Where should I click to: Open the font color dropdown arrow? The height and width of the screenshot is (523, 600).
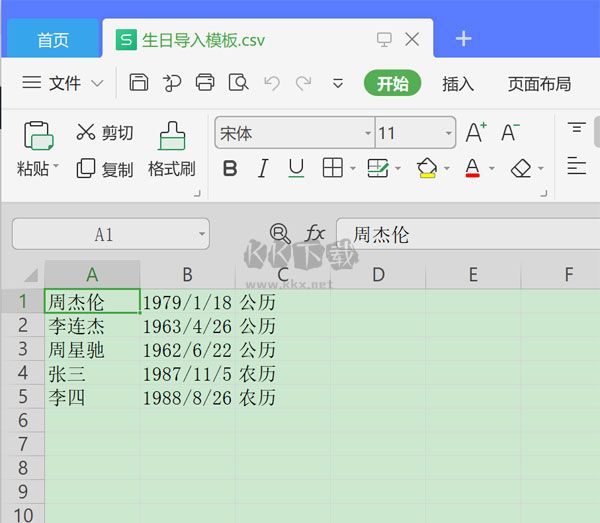492,168
